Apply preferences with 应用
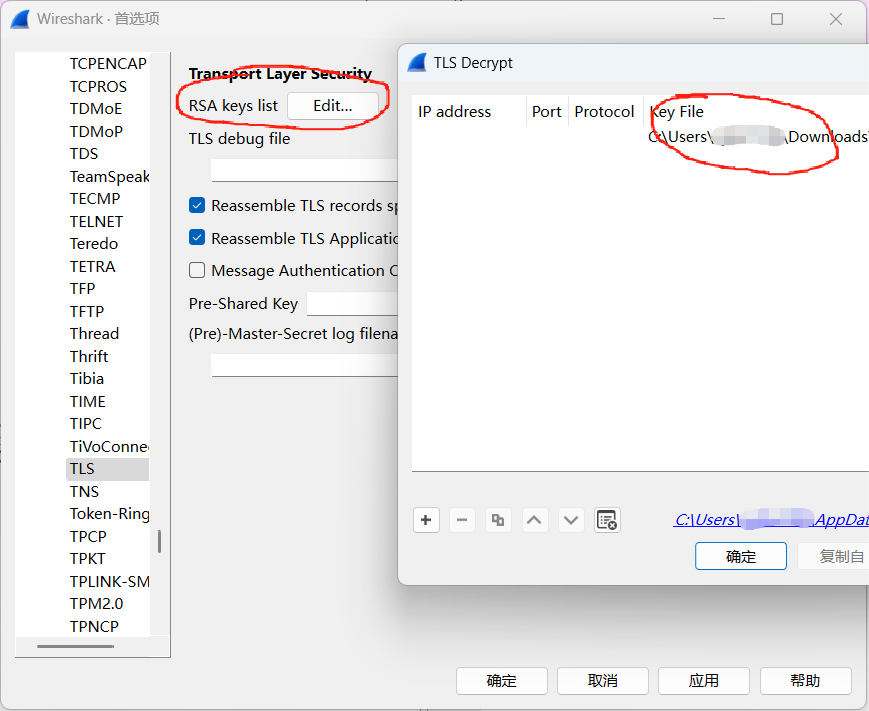The image size is (869, 711). click(704, 681)
